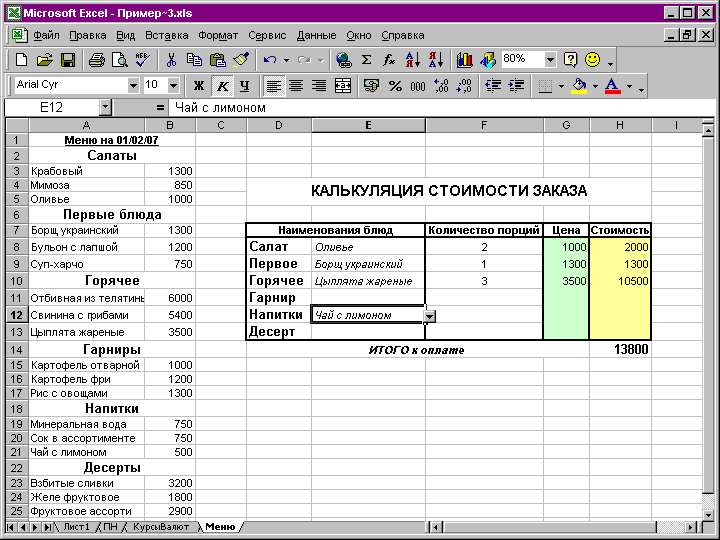720x540 pixels.
Task: Open Office Assistant help icon
Action: tap(570, 60)
